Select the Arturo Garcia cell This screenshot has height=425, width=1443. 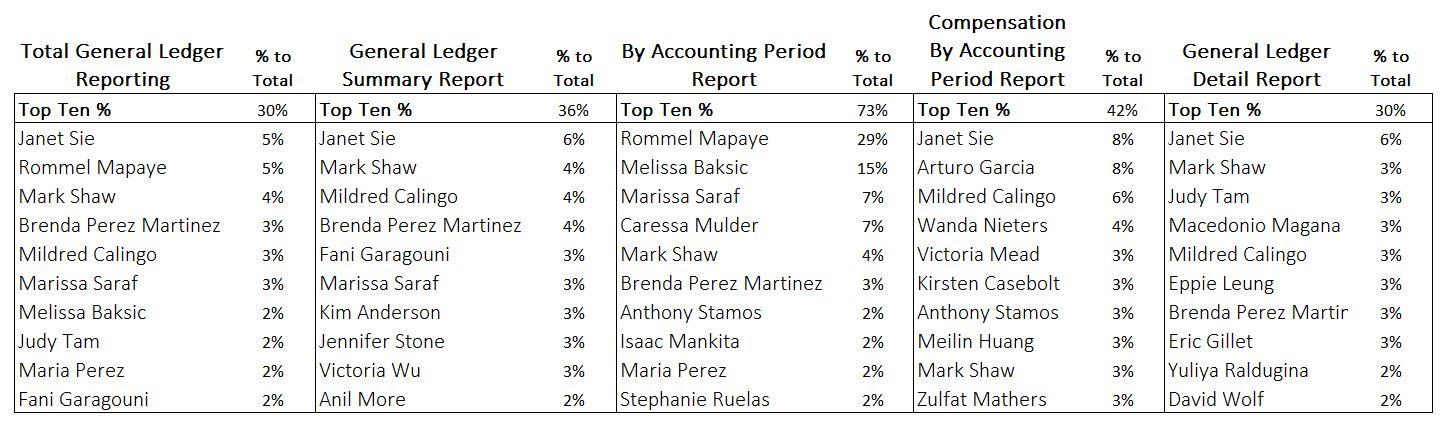pos(976,168)
